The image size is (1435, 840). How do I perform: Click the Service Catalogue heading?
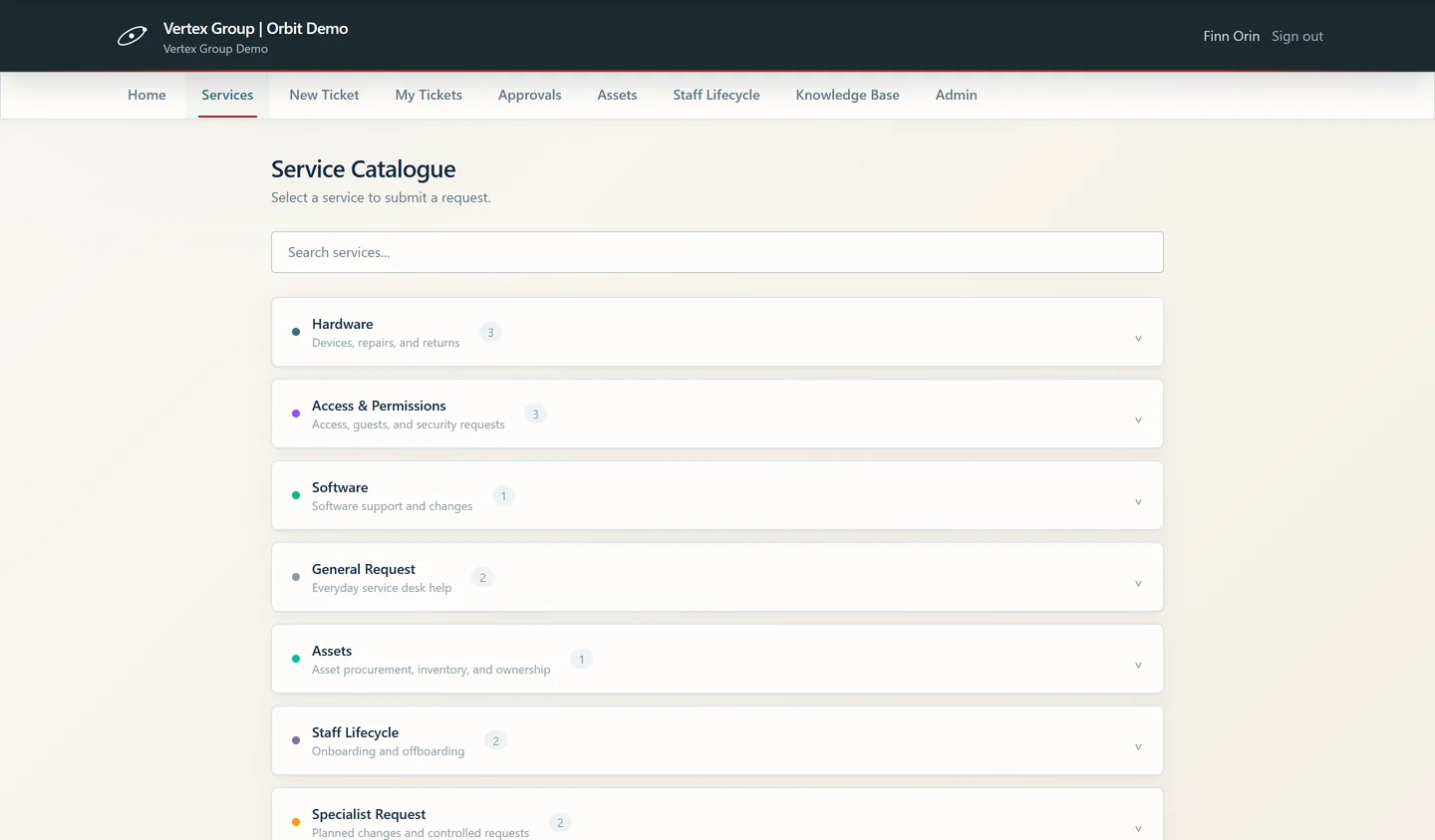(363, 169)
